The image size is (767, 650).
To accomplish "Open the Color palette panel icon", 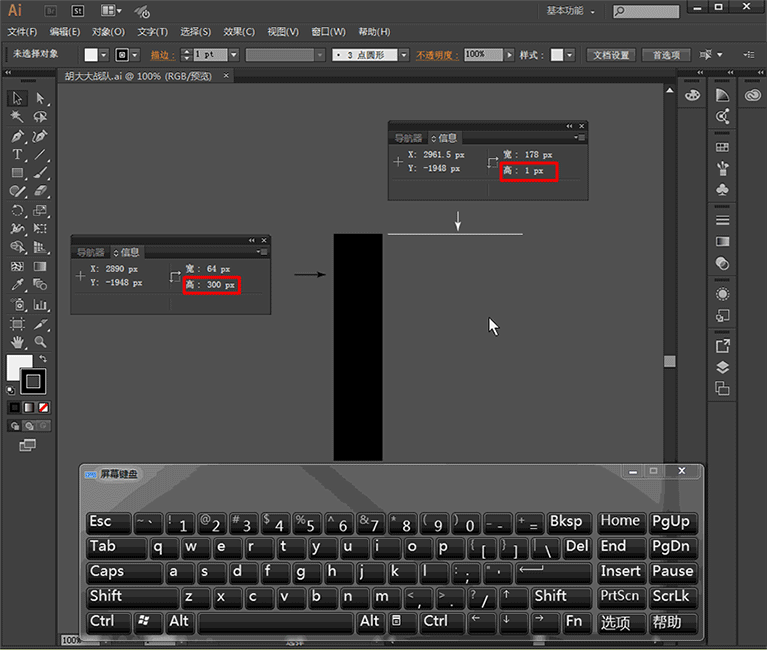I will tap(692, 95).
